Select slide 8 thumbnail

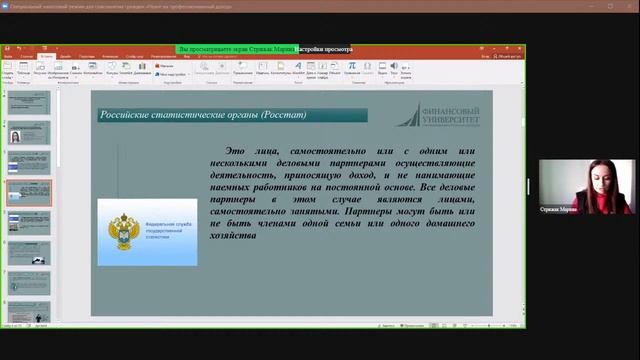click(x=29, y=312)
